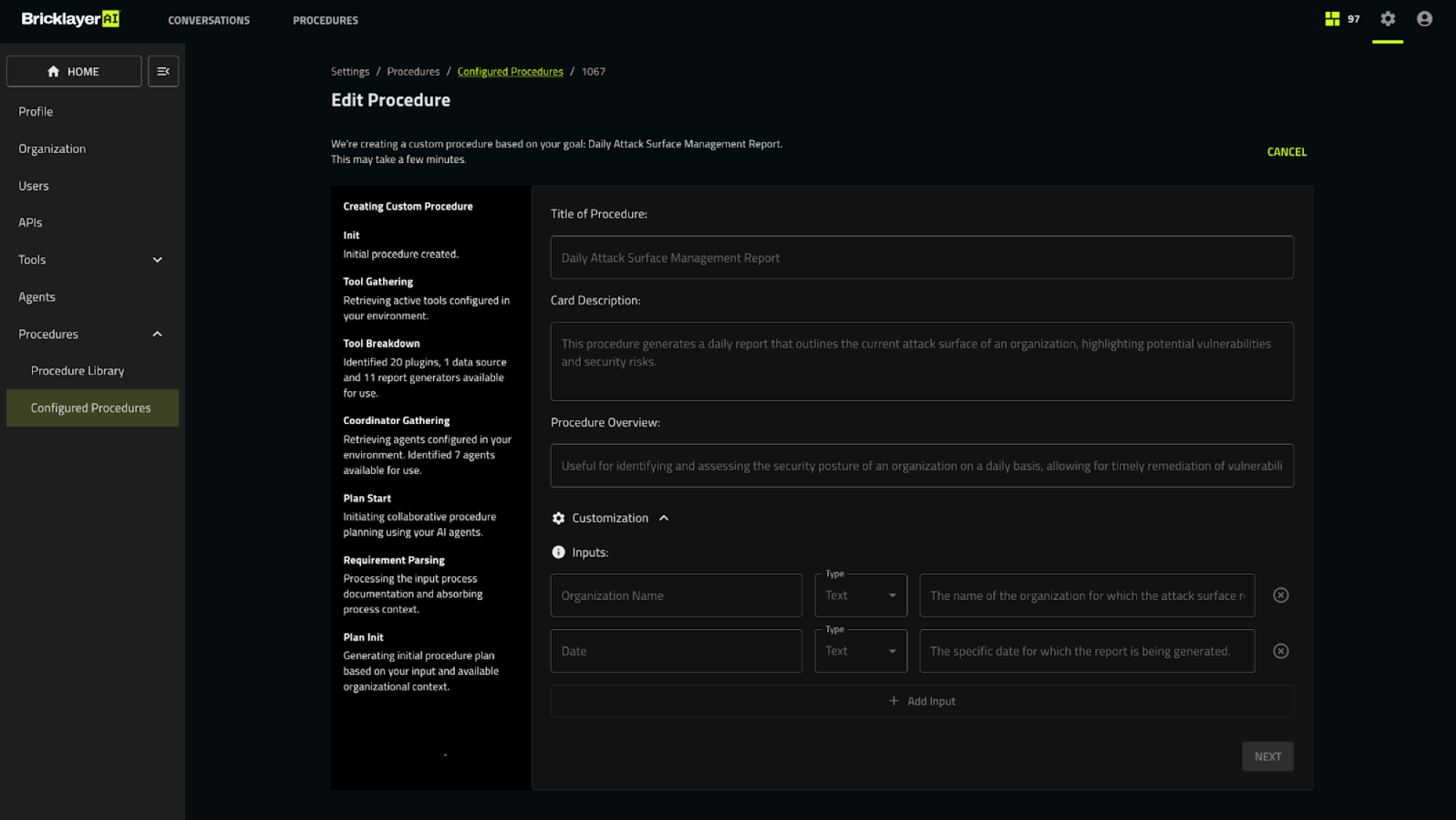Open Type dropdown for Organization Name input
The height and width of the screenshot is (820, 1456).
[x=860, y=596]
